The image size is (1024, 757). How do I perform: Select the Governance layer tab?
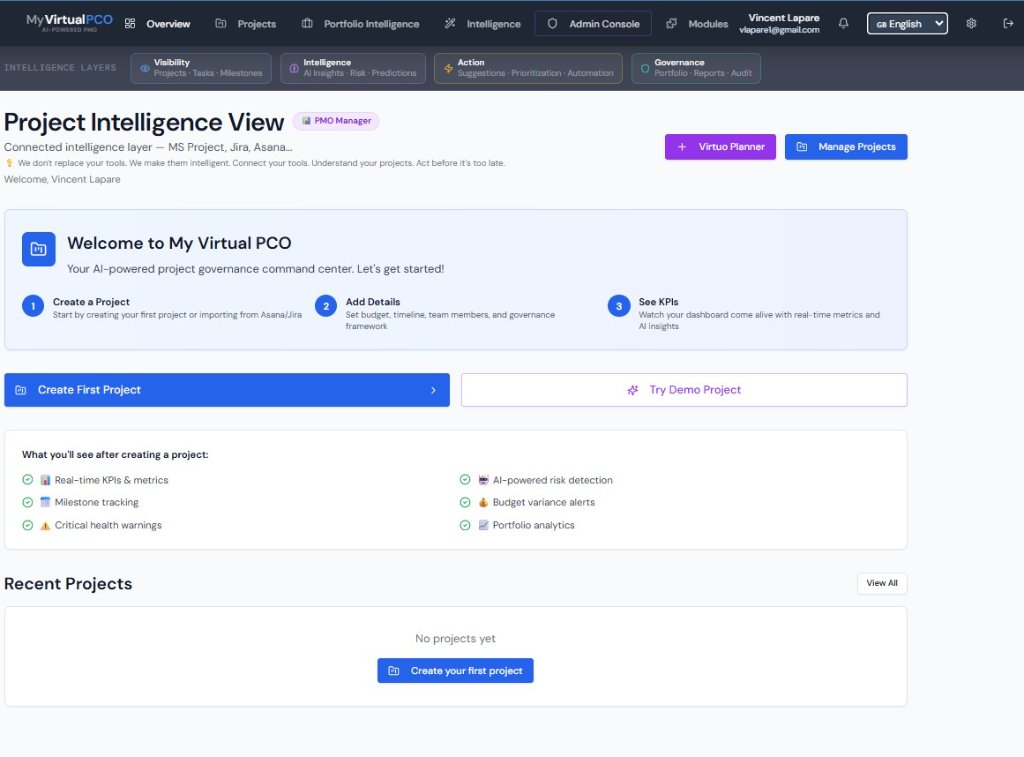(696, 68)
